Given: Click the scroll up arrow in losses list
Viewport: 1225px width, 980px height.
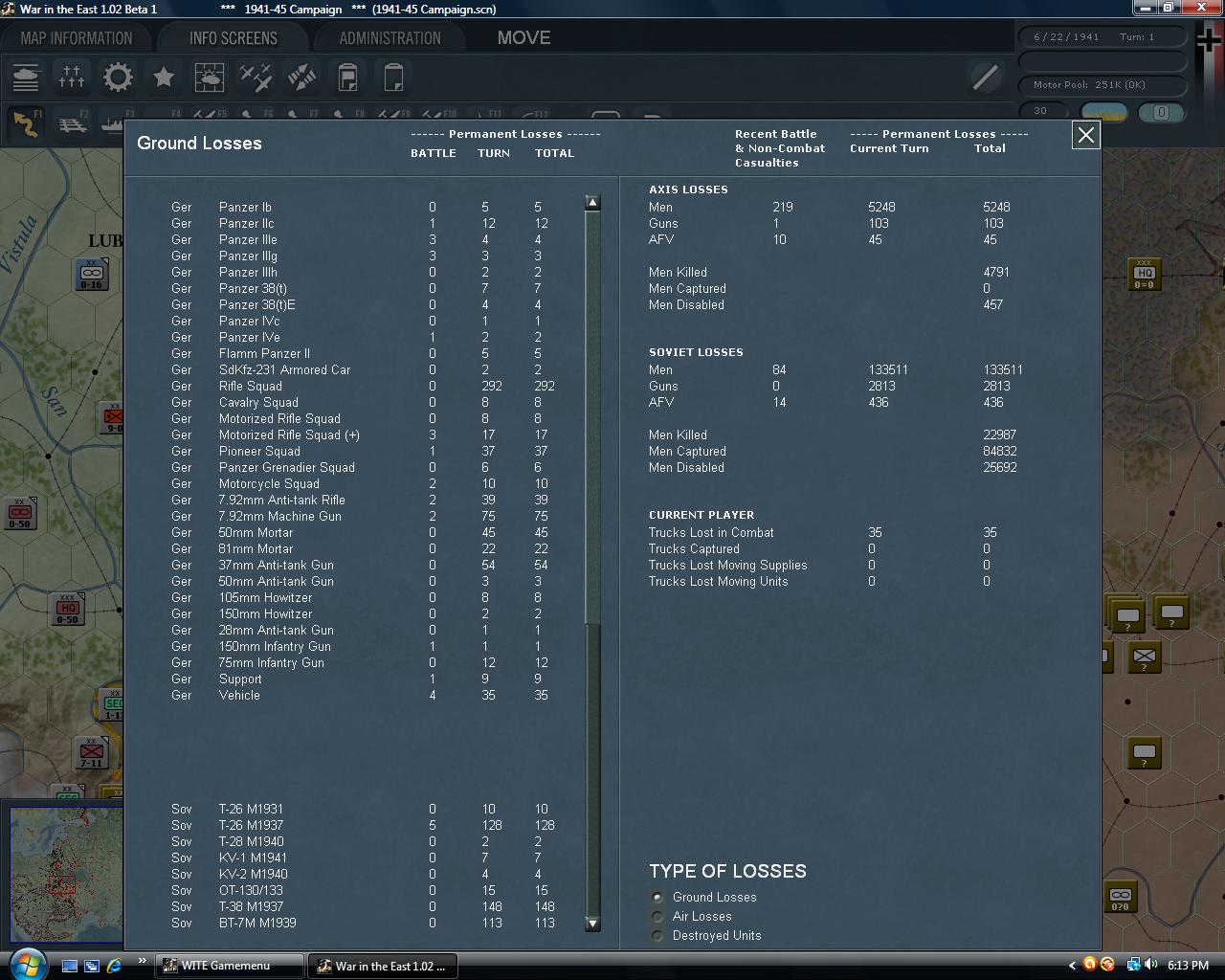Looking at the screenshot, I should click(x=592, y=203).
